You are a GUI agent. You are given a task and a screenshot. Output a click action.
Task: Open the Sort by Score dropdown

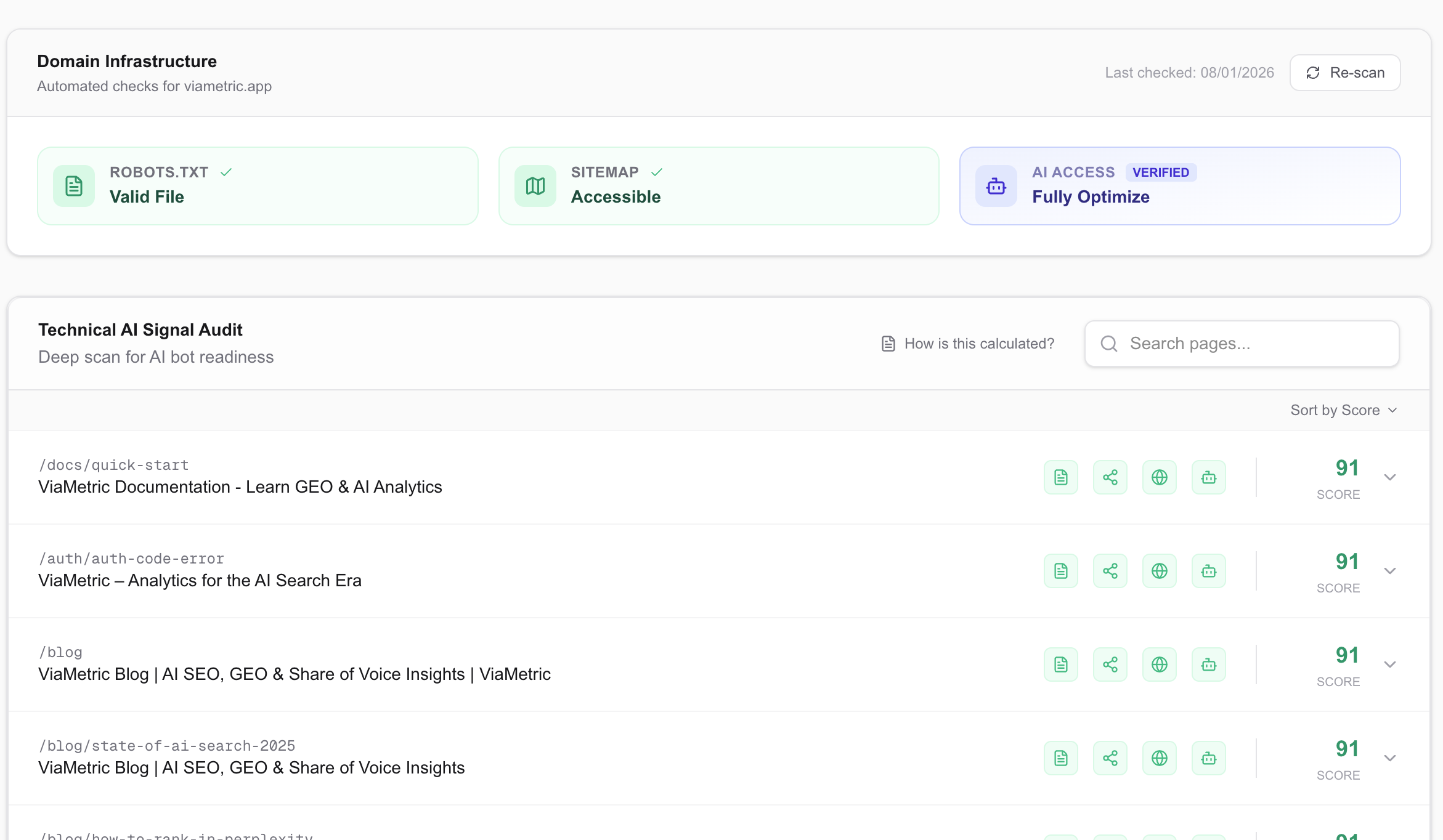pyautogui.click(x=1343, y=410)
